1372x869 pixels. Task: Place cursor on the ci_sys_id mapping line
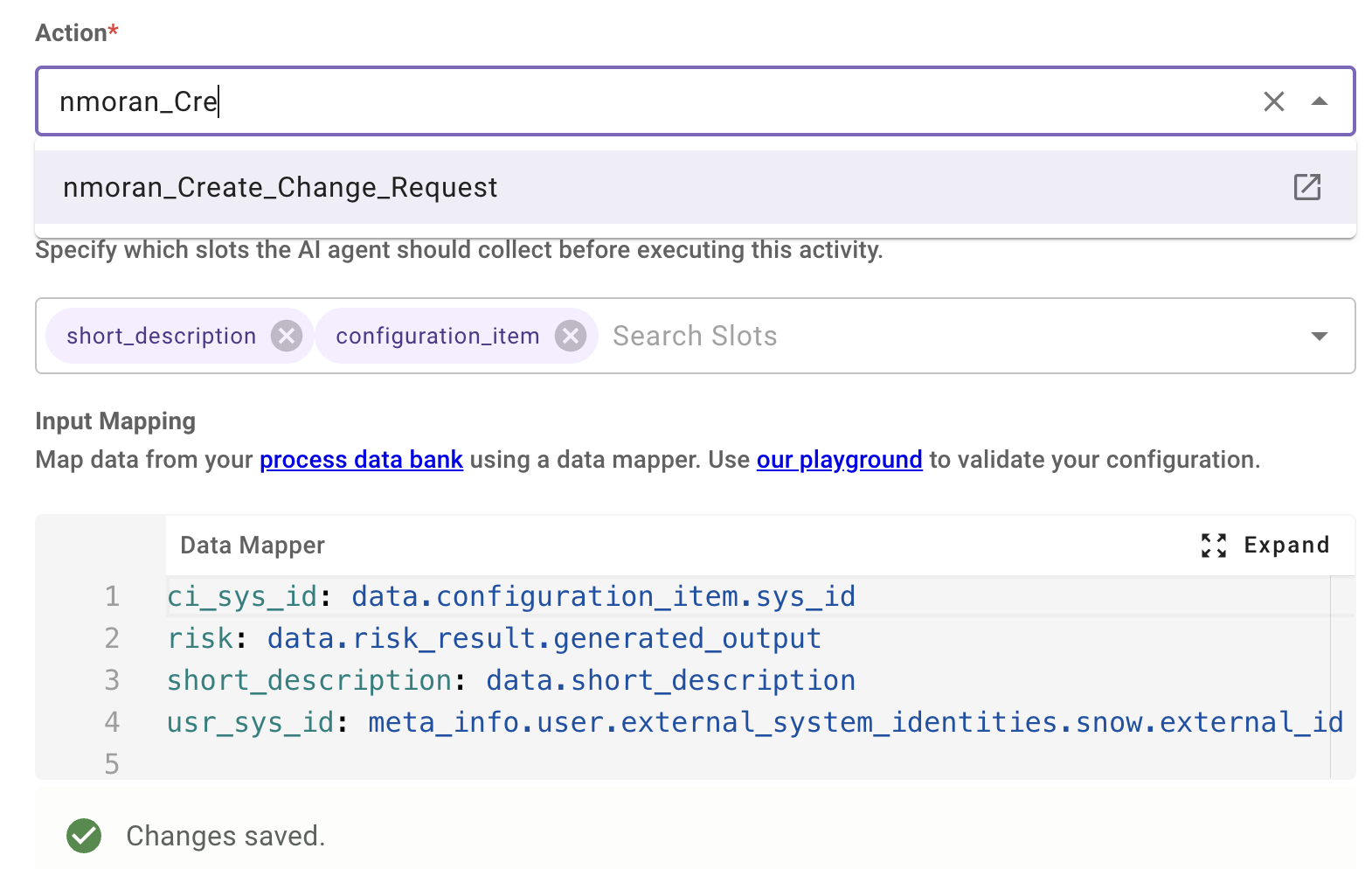point(511,596)
